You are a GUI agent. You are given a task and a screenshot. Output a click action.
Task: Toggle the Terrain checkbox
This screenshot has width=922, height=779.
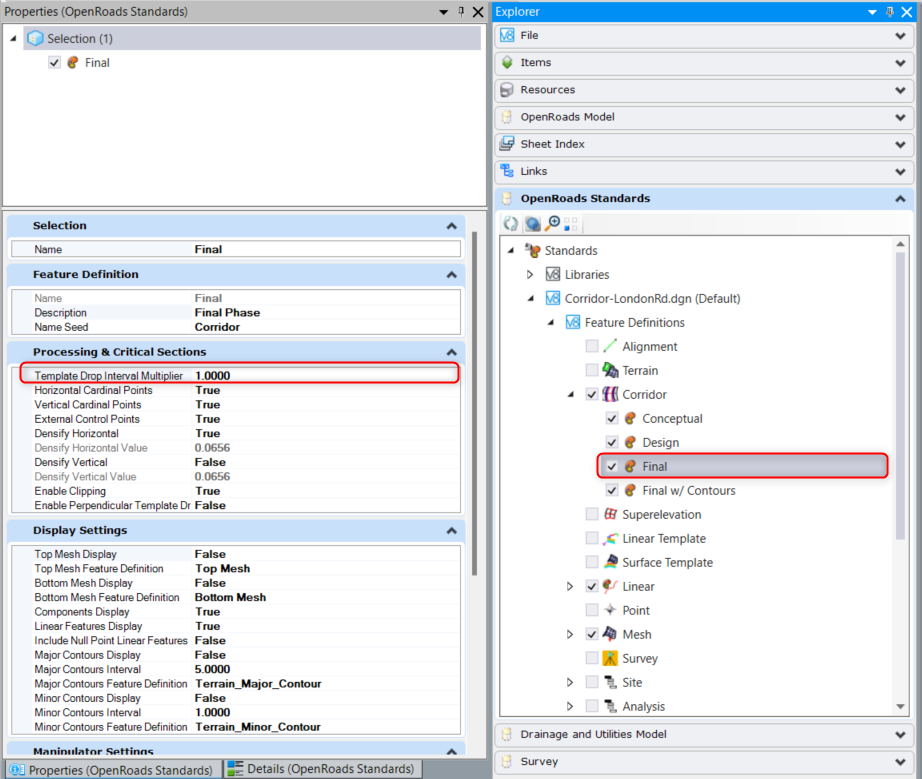592,370
